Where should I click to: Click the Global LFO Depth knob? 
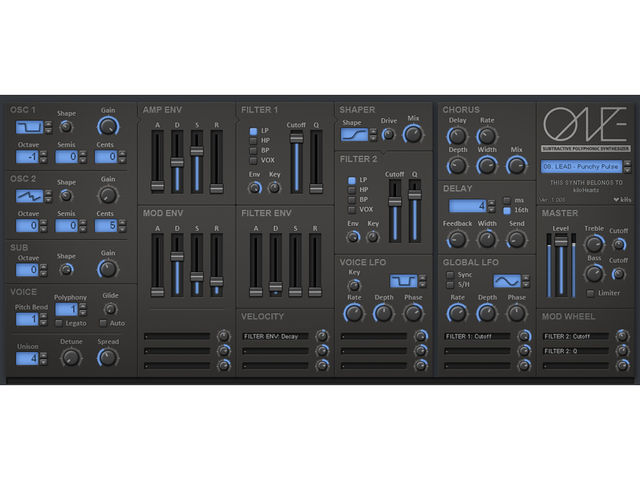coord(487,314)
